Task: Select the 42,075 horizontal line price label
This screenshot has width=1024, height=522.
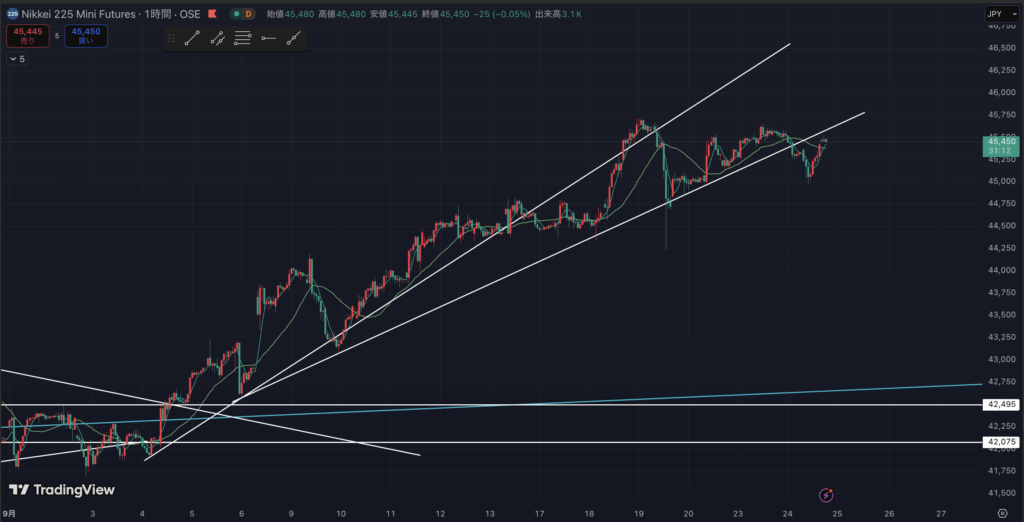Action: (x=1000, y=442)
